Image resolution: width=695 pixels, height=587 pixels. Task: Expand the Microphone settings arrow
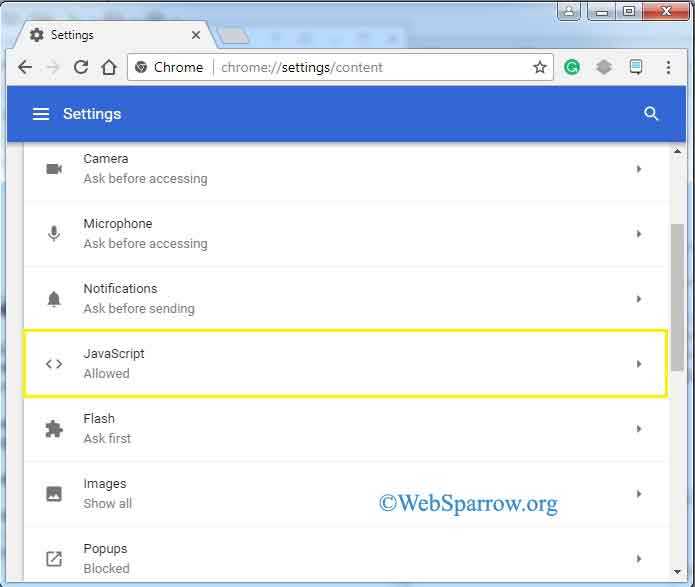coord(639,234)
